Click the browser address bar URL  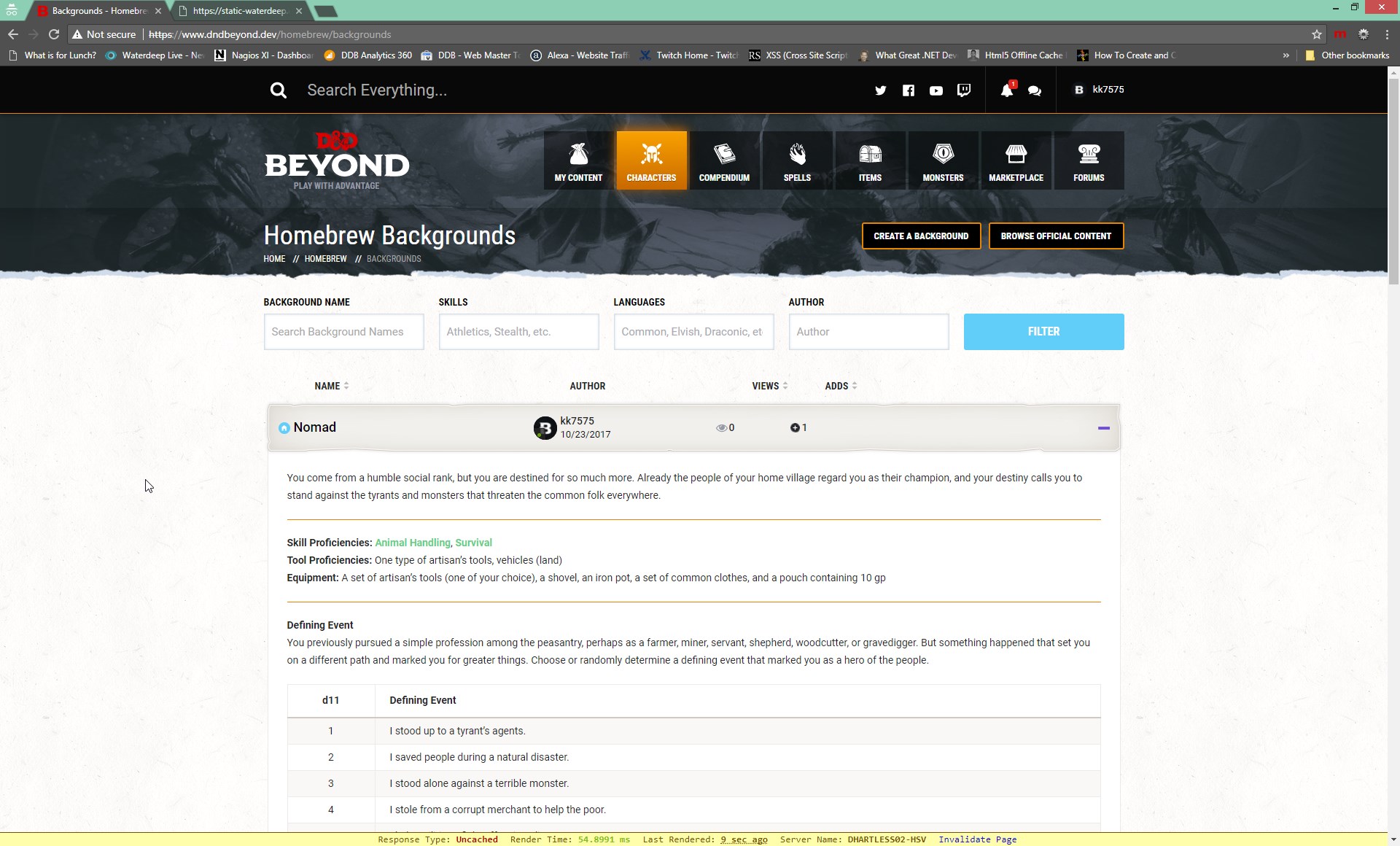(270, 34)
